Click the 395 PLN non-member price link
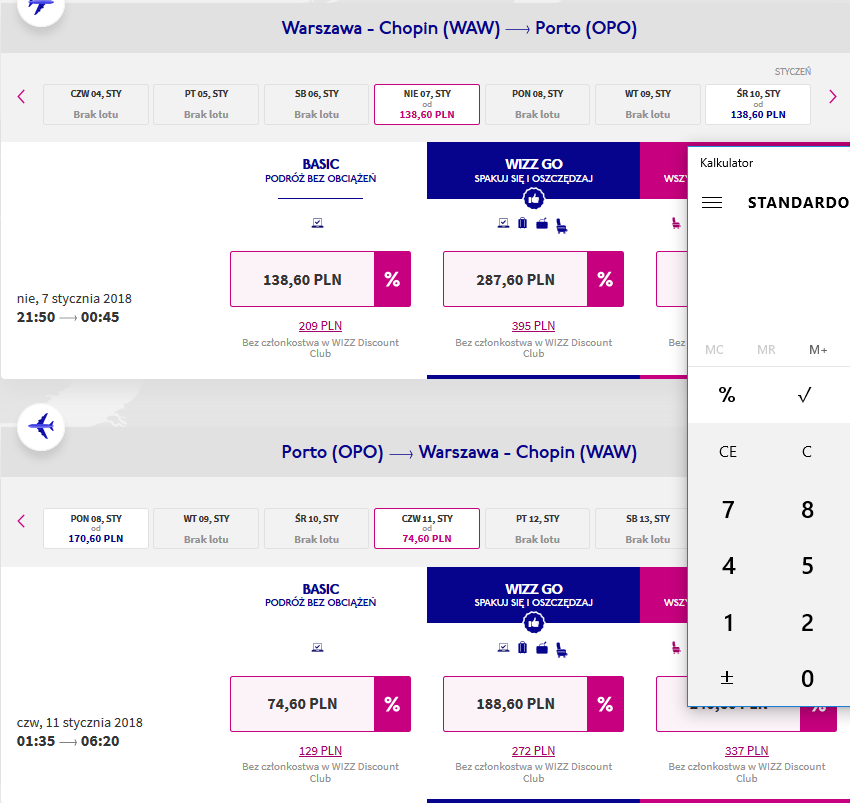This screenshot has width=850, height=803. [533, 326]
